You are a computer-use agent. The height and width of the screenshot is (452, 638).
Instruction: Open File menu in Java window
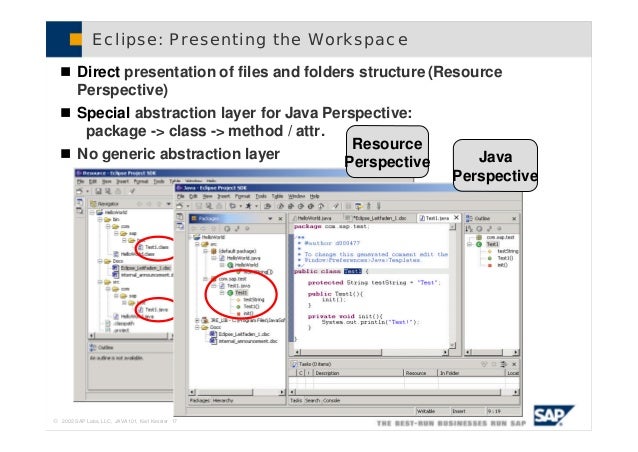pos(180,197)
